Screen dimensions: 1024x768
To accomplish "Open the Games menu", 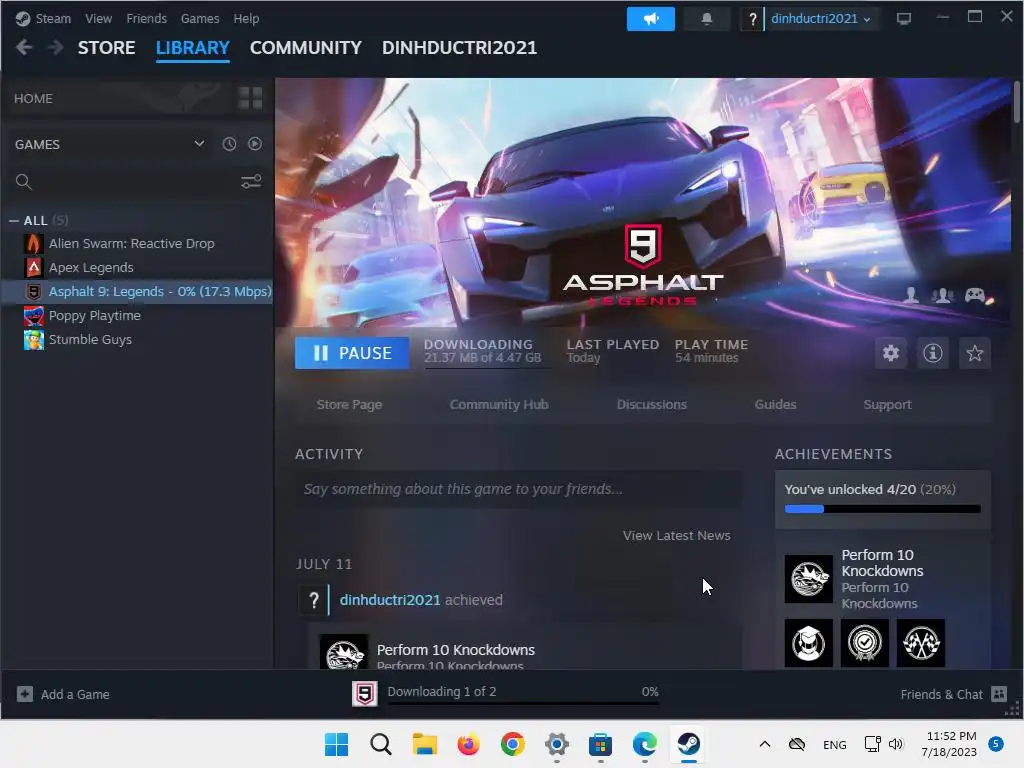I will click(200, 19).
